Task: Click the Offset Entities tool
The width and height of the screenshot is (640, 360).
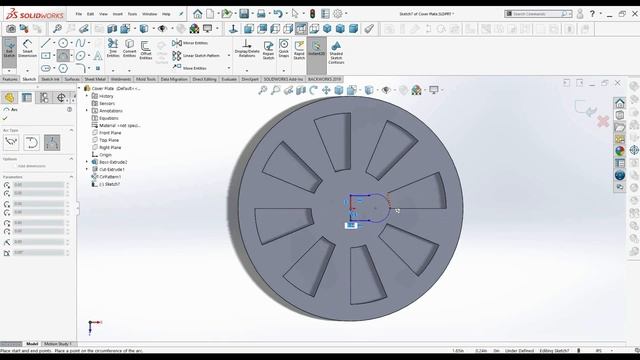Action: pos(146,51)
